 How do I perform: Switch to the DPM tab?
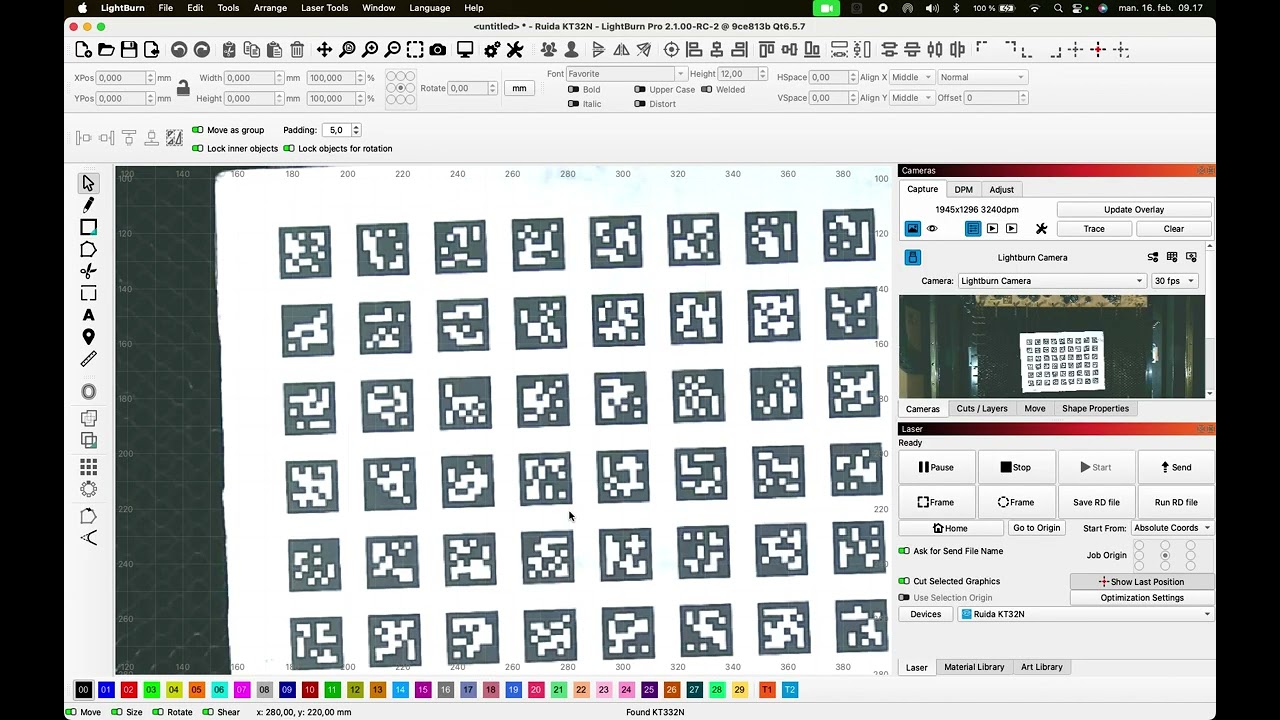pyautogui.click(x=963, y=190)
